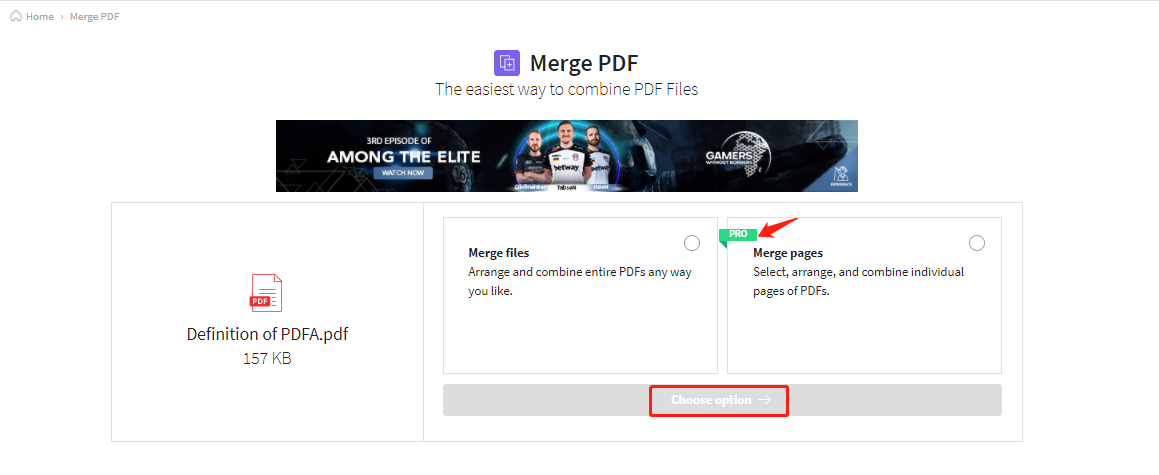Open the Home breadcrumb link
1159x475 pixels.
click(x=39, y=16)
